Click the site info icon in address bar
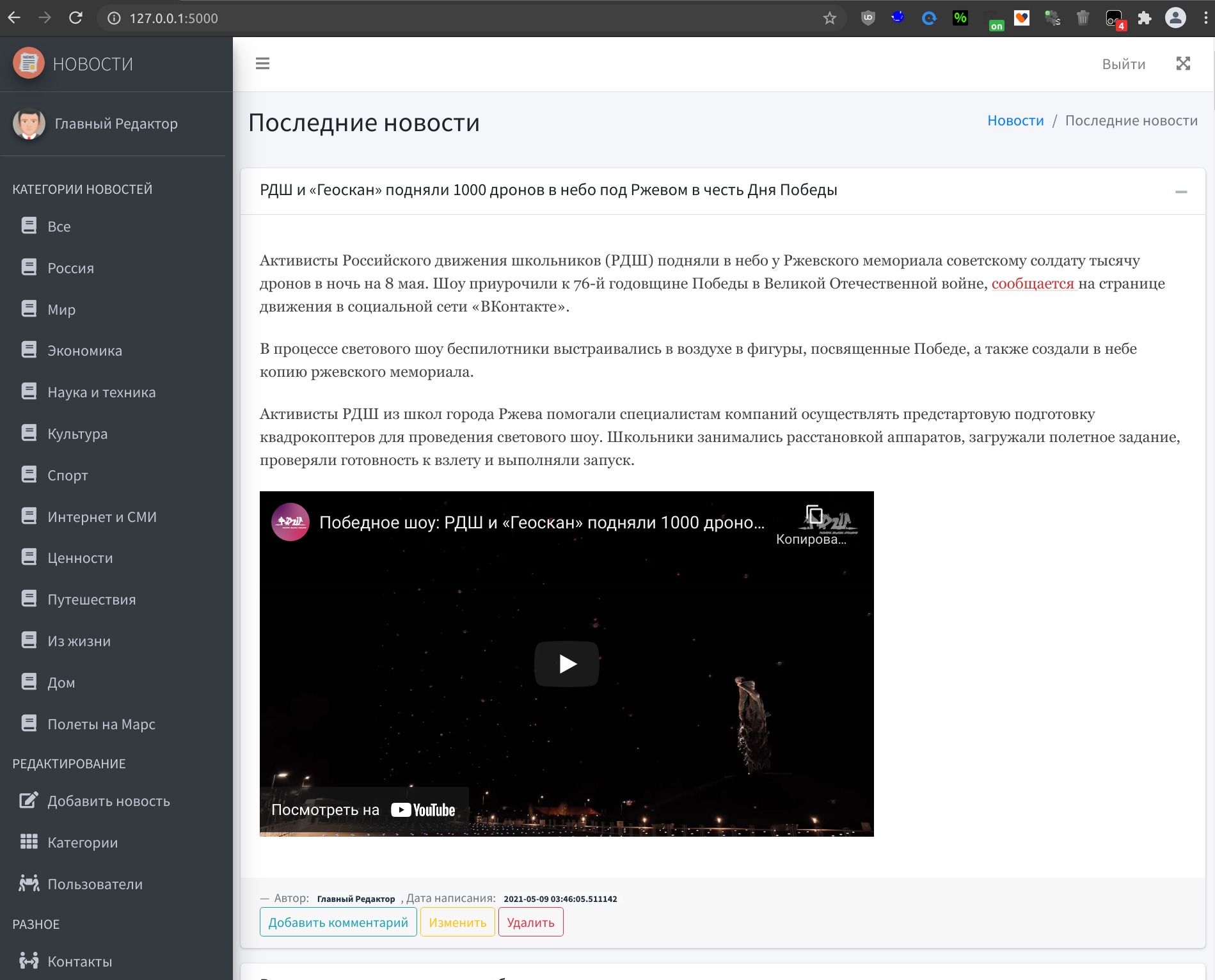Screen dimensions: 1215x980 [x=114, y=18]
